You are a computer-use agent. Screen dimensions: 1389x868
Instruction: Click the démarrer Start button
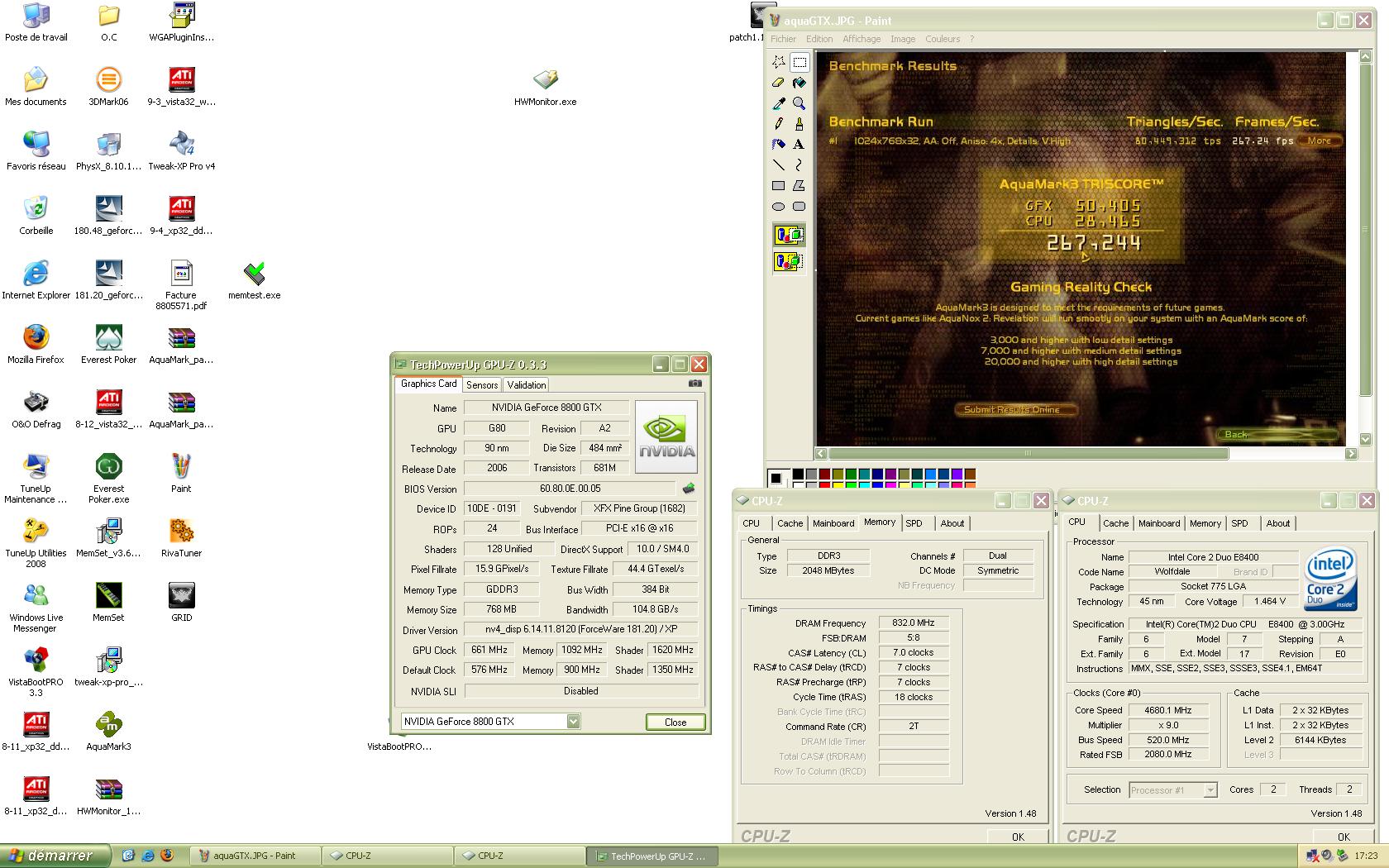pyautogui.click(x=55, y=856)
